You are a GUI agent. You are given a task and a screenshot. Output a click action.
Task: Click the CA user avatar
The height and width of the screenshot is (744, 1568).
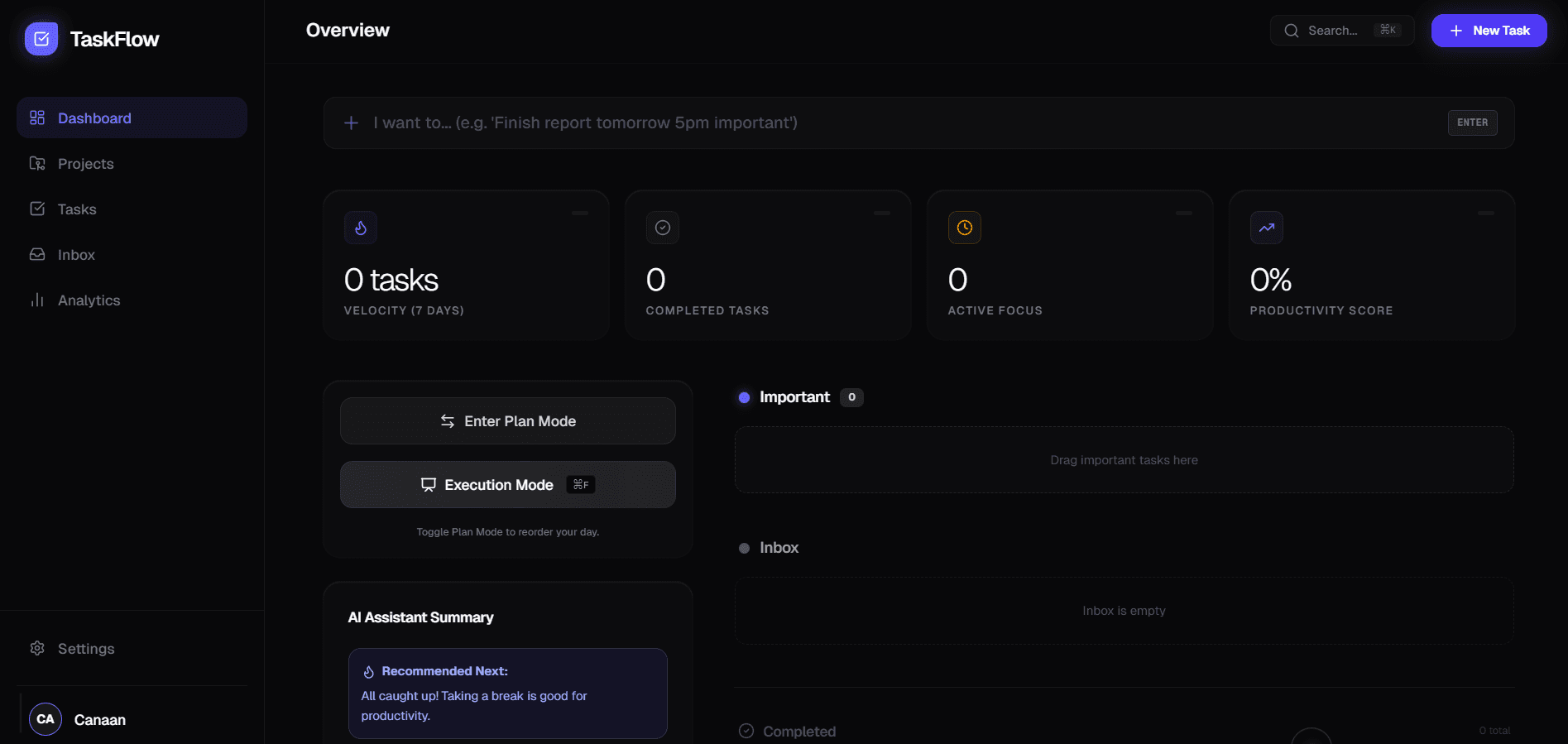[46, 719]
